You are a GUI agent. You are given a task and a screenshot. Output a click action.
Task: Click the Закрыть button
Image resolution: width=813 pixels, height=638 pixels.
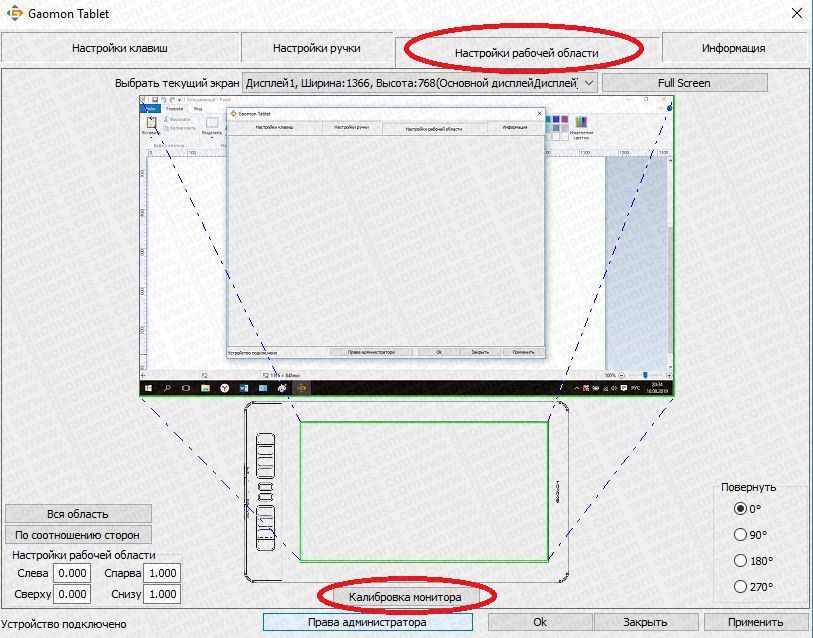[646, 622]
